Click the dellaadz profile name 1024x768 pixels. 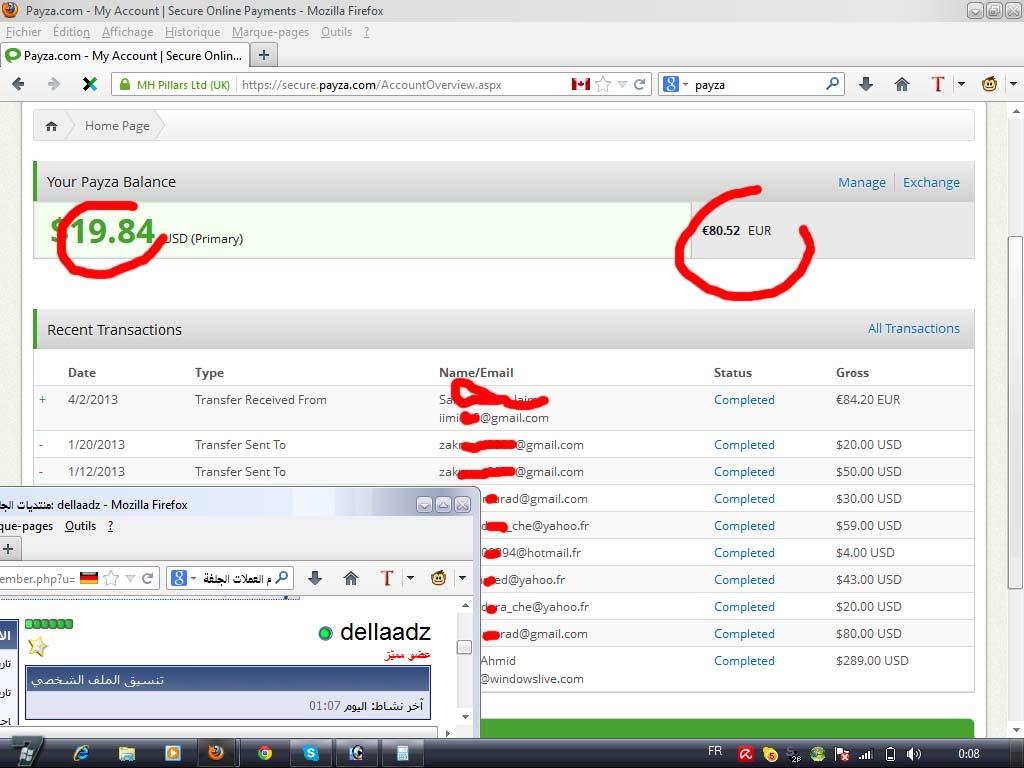(385, 632)
